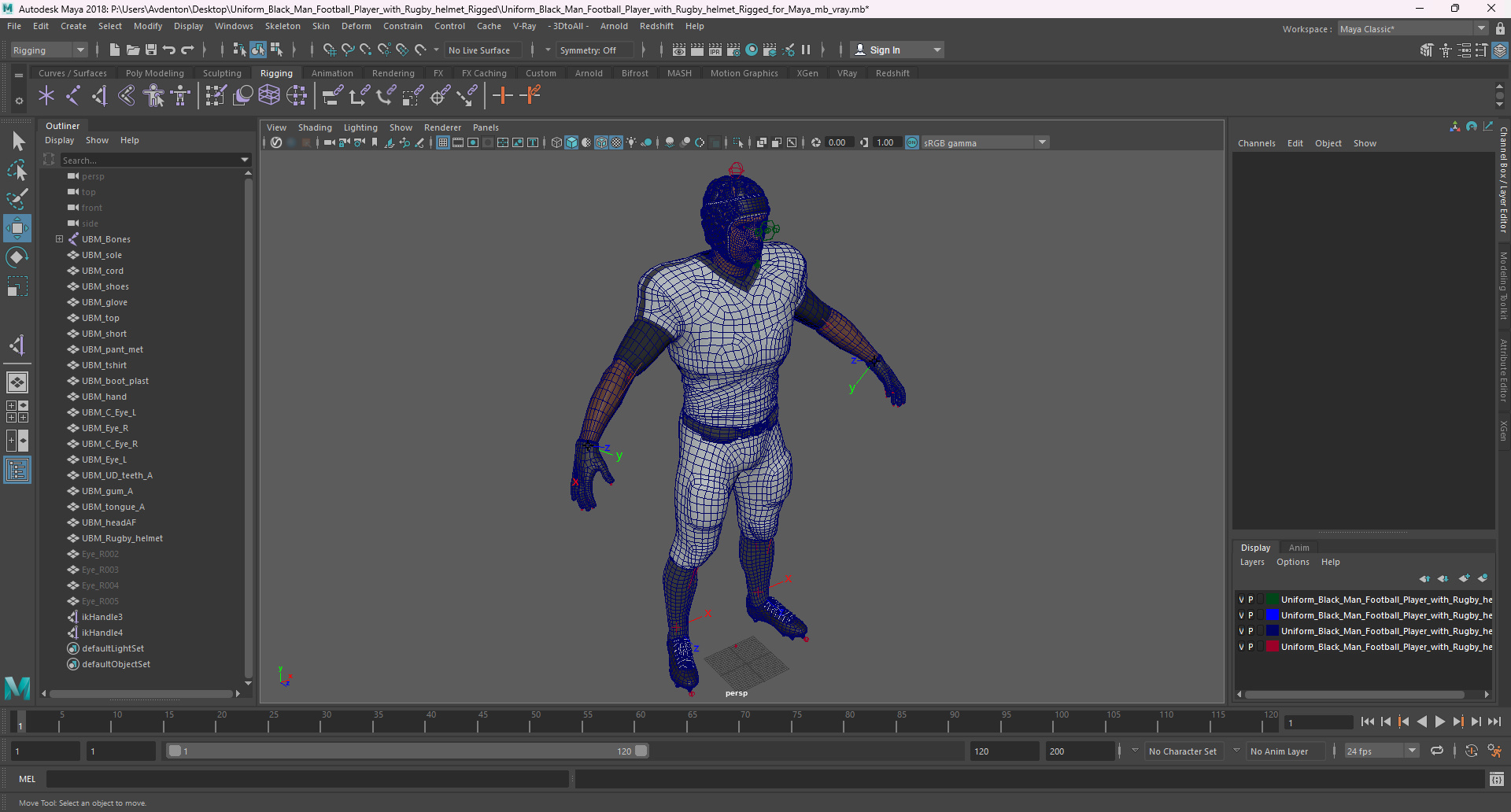This screenshot has width=1511, height=812.
Task: Click the red layer color swatch
Action: pos(1272,647)
